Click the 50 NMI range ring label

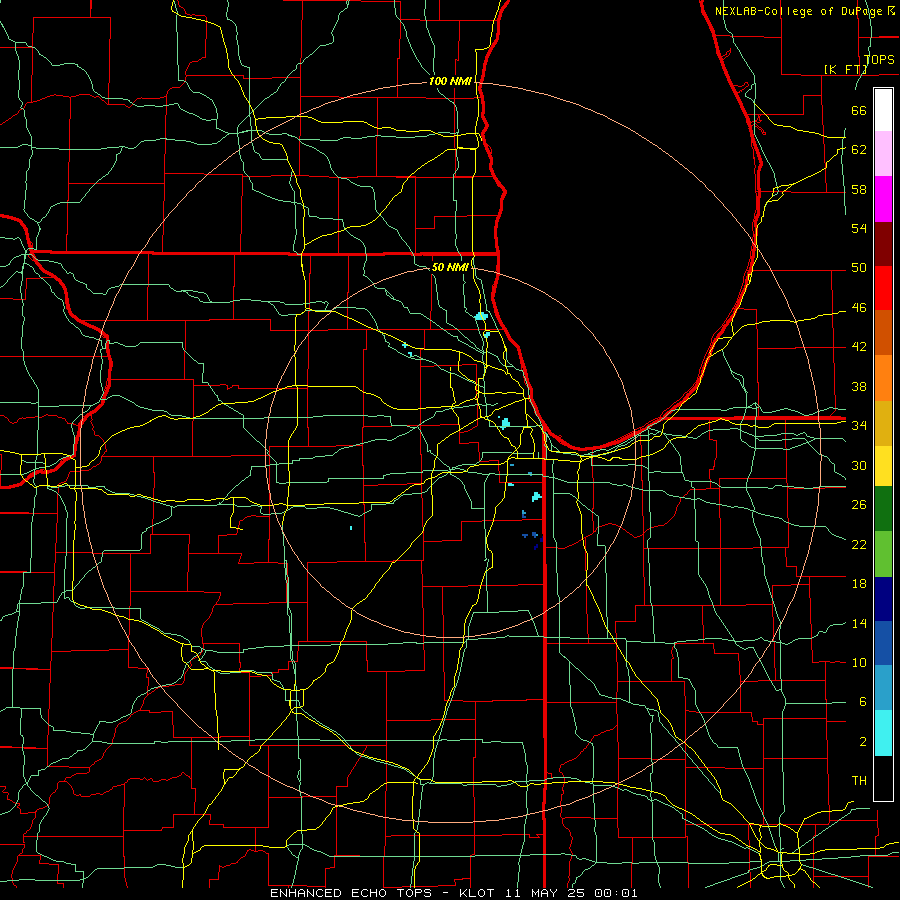click(450, 267)
